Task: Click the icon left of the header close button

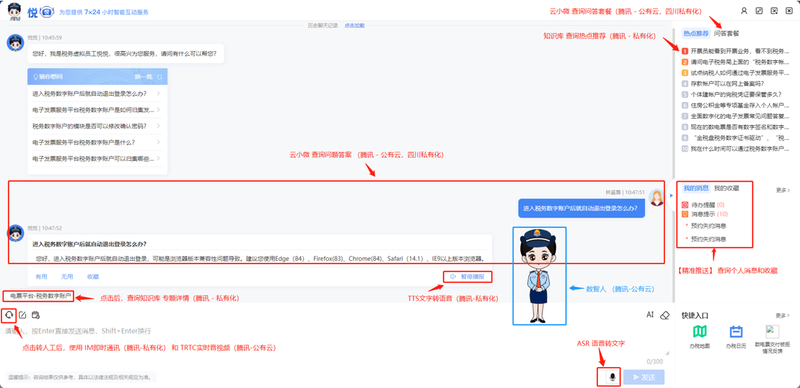Action: pos(774,11)
